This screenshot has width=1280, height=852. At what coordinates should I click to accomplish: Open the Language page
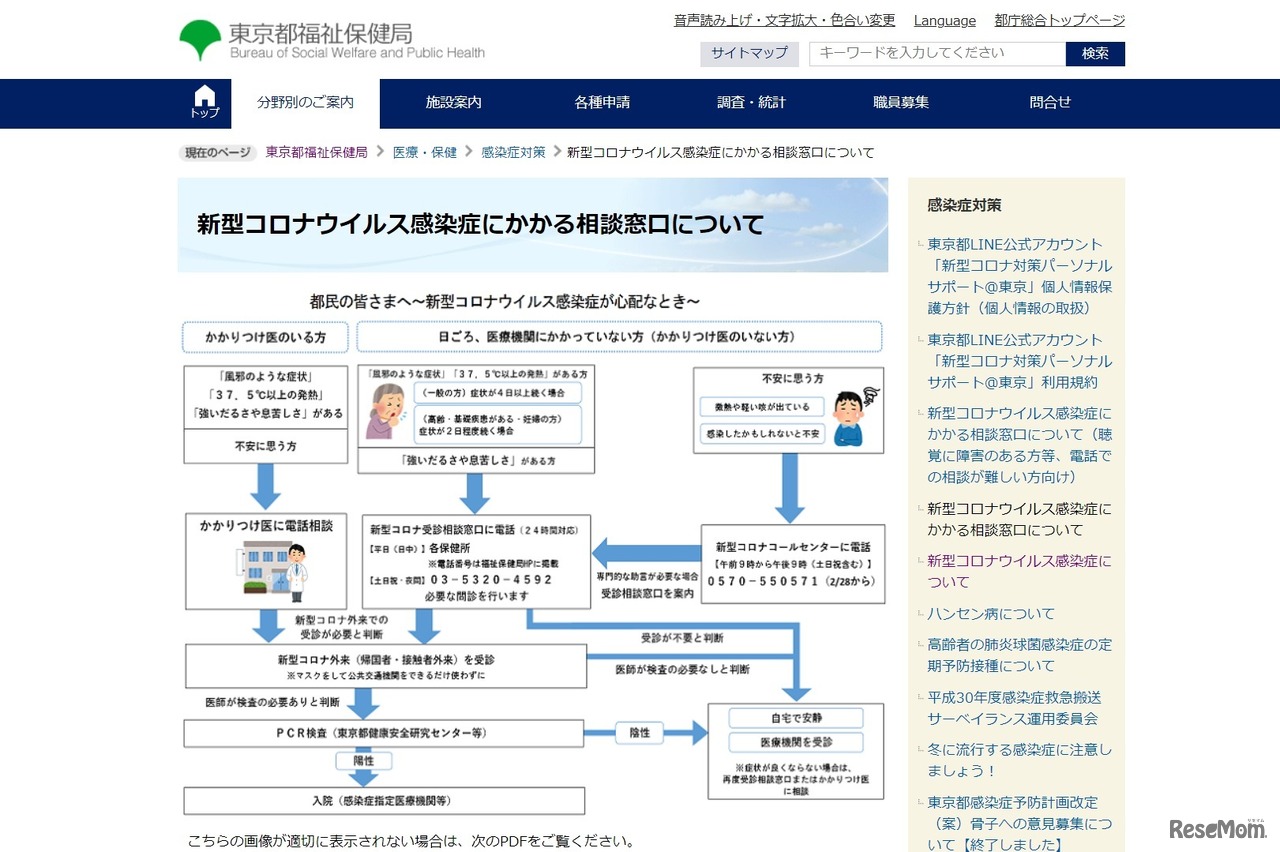click(943, 20)
